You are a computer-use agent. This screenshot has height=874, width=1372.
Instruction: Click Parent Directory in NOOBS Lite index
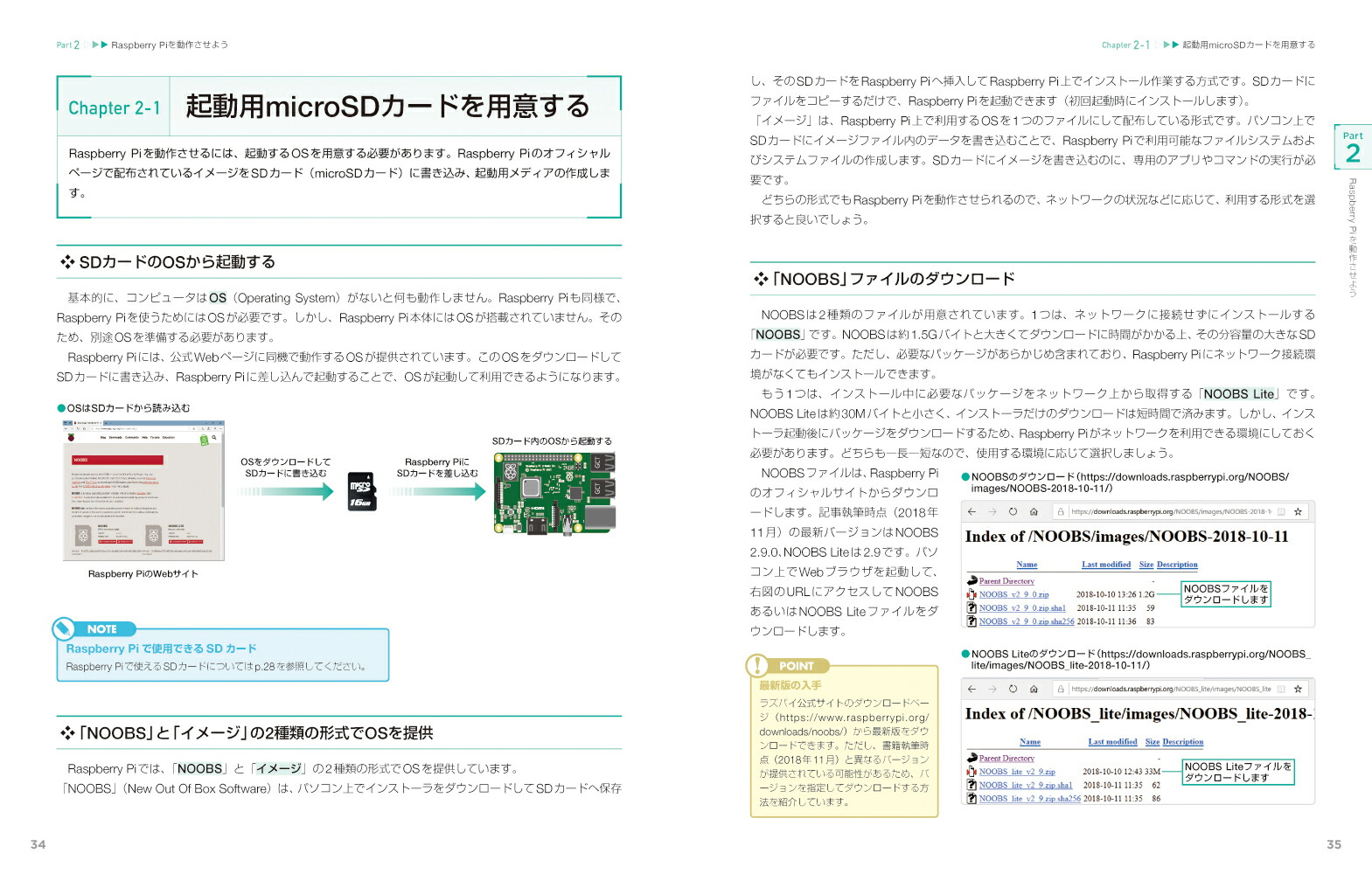pyautogui.click(x=1006, y=759)
